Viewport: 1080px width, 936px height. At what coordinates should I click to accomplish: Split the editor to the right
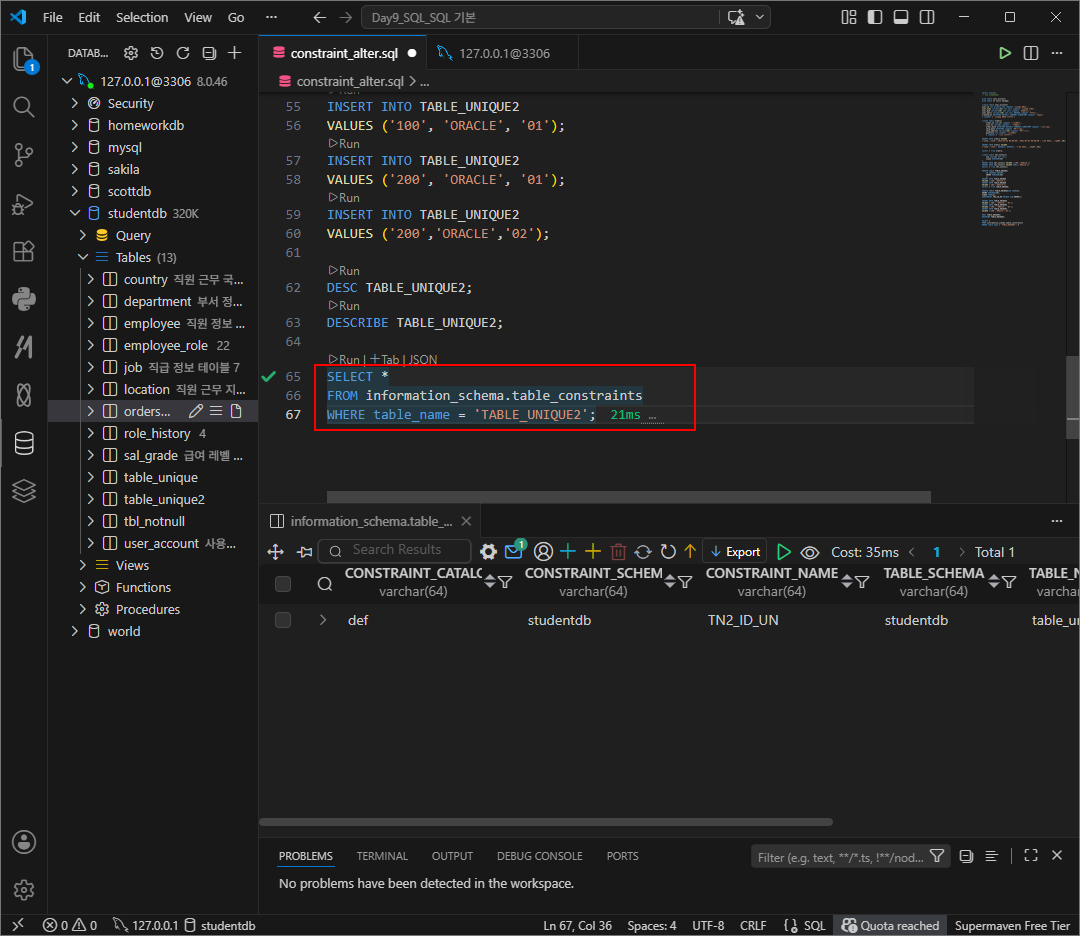[1031, 53]
